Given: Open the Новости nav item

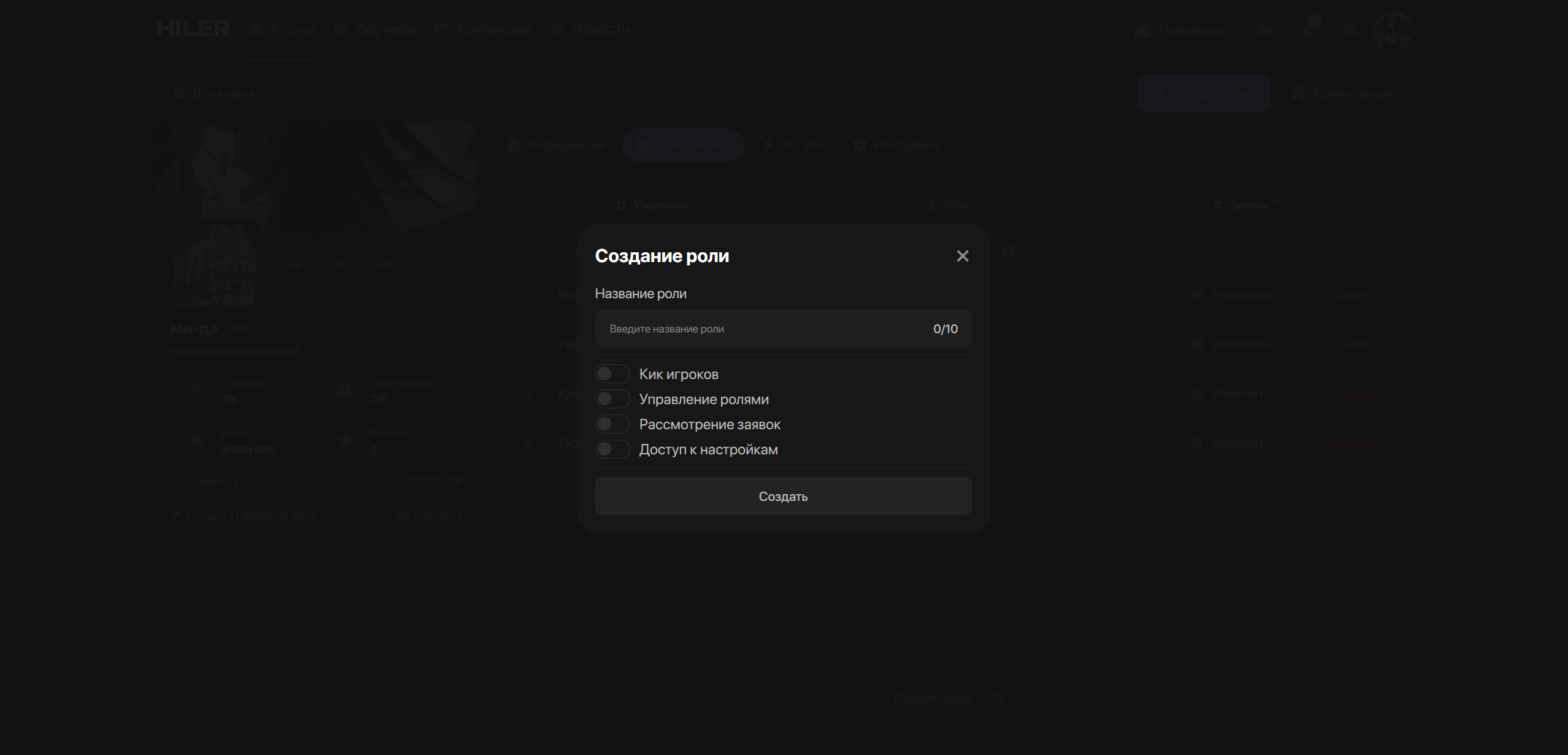Looking at the screenshot, I should [590, 29].
